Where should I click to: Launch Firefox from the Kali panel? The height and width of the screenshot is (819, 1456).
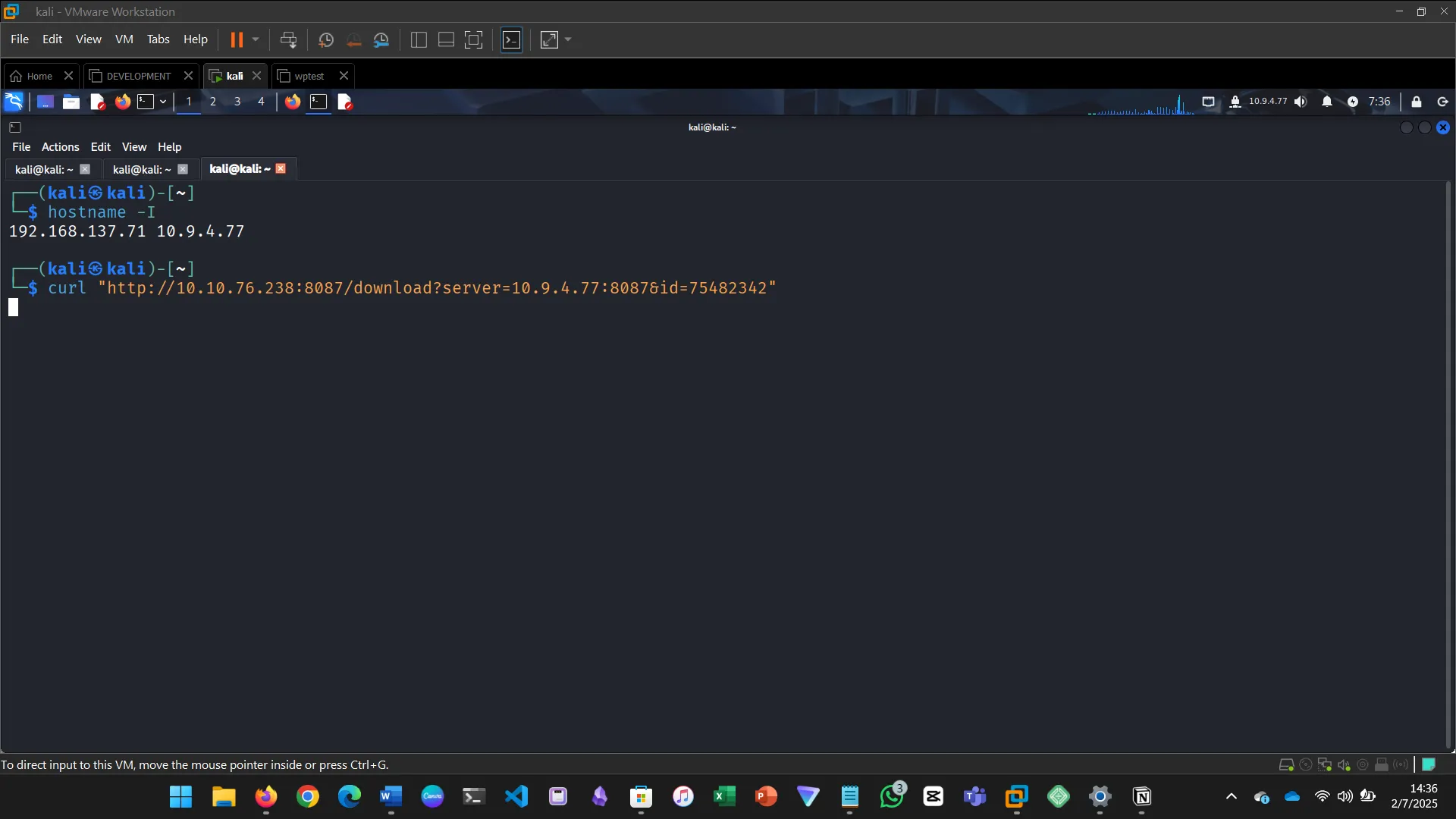coord(122,102)
